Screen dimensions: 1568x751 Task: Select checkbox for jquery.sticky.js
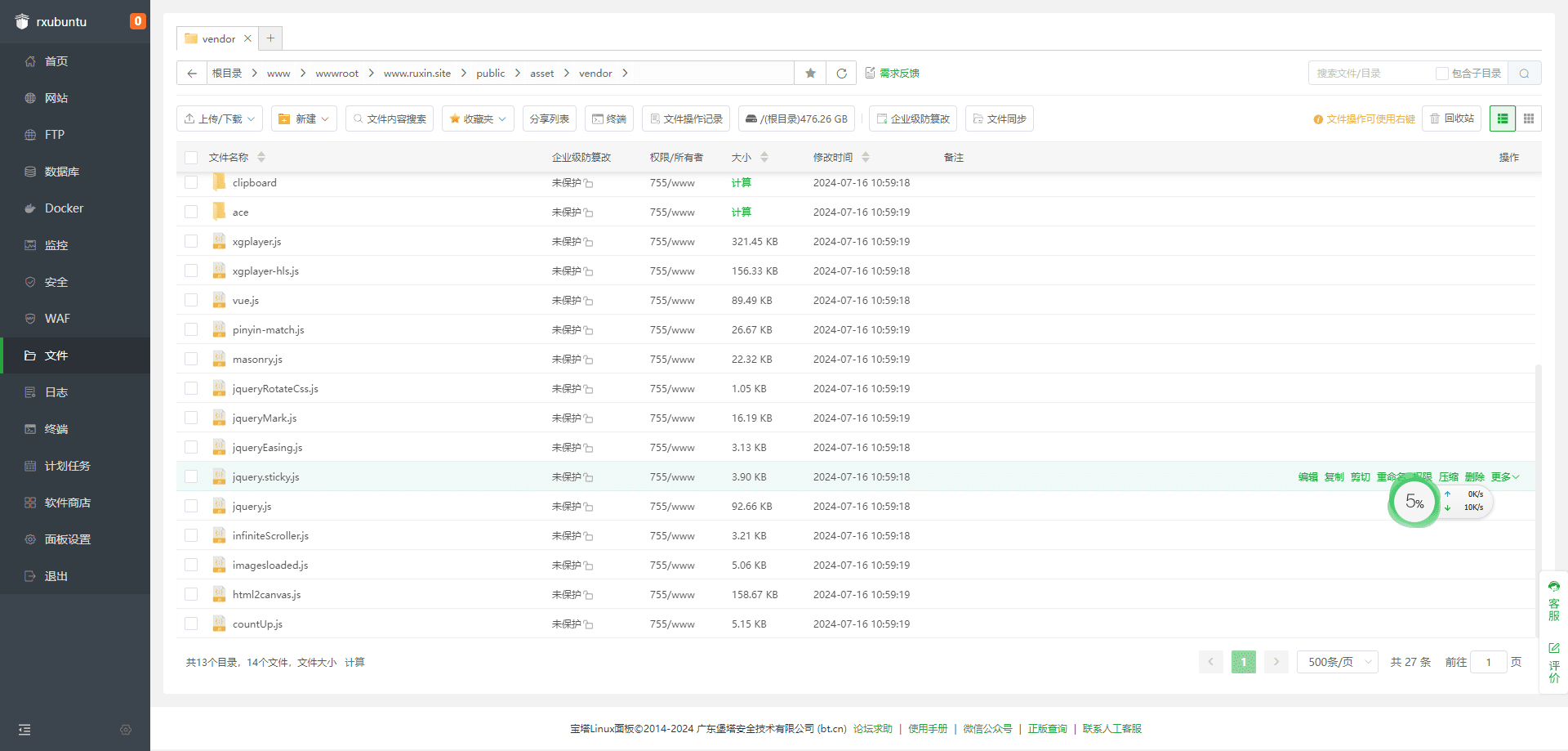[x=191, y=476]
